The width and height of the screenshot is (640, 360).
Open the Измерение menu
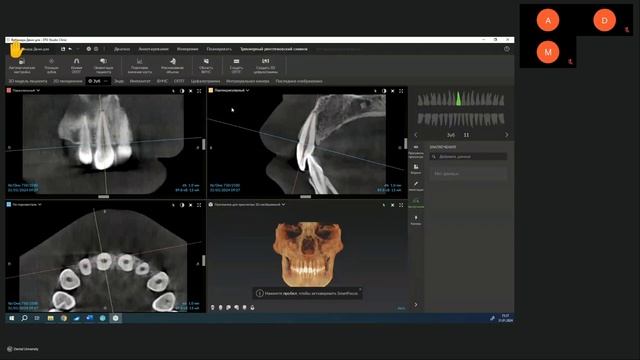click(x=187, y=49)
